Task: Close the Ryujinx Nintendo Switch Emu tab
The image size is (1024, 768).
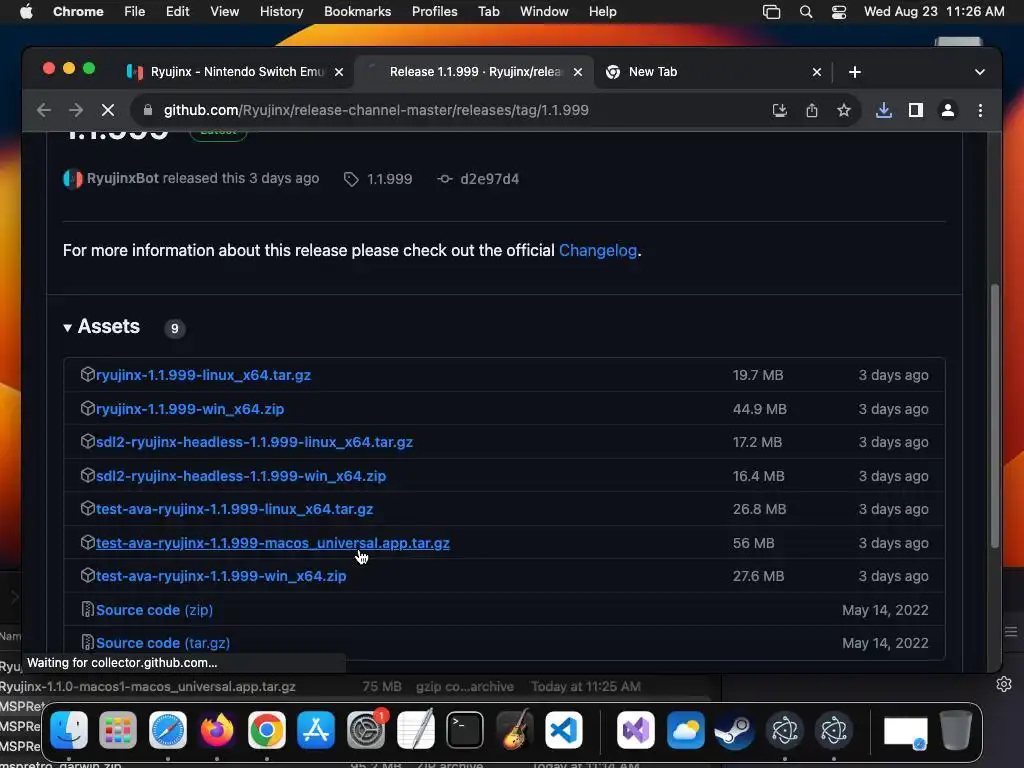Action: [339, 72]
